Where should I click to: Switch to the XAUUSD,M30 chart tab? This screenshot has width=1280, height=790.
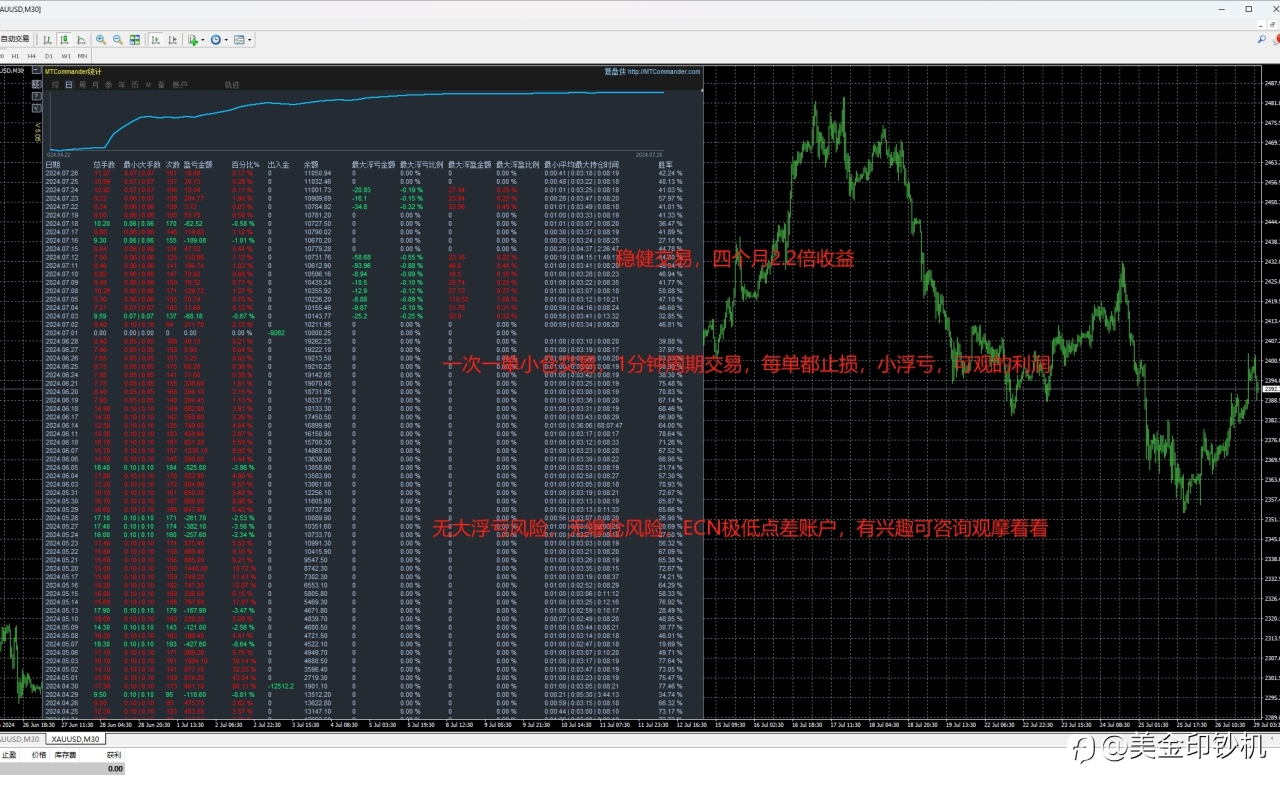pos(76,739)
